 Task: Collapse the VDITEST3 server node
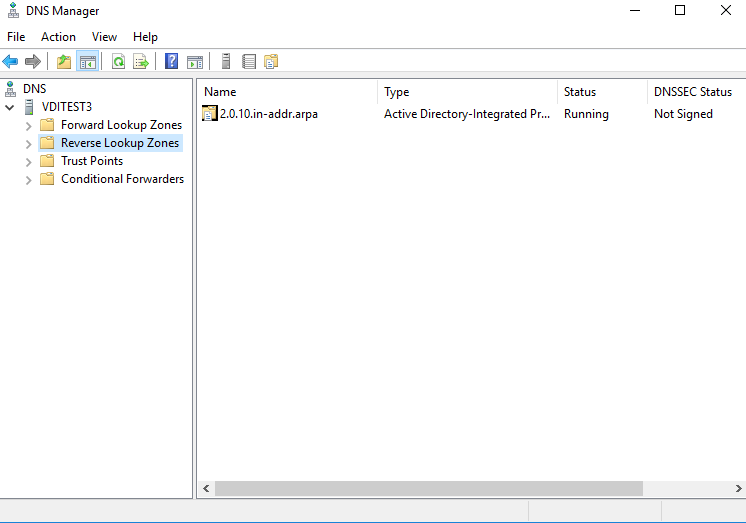(x=10, y=108)
